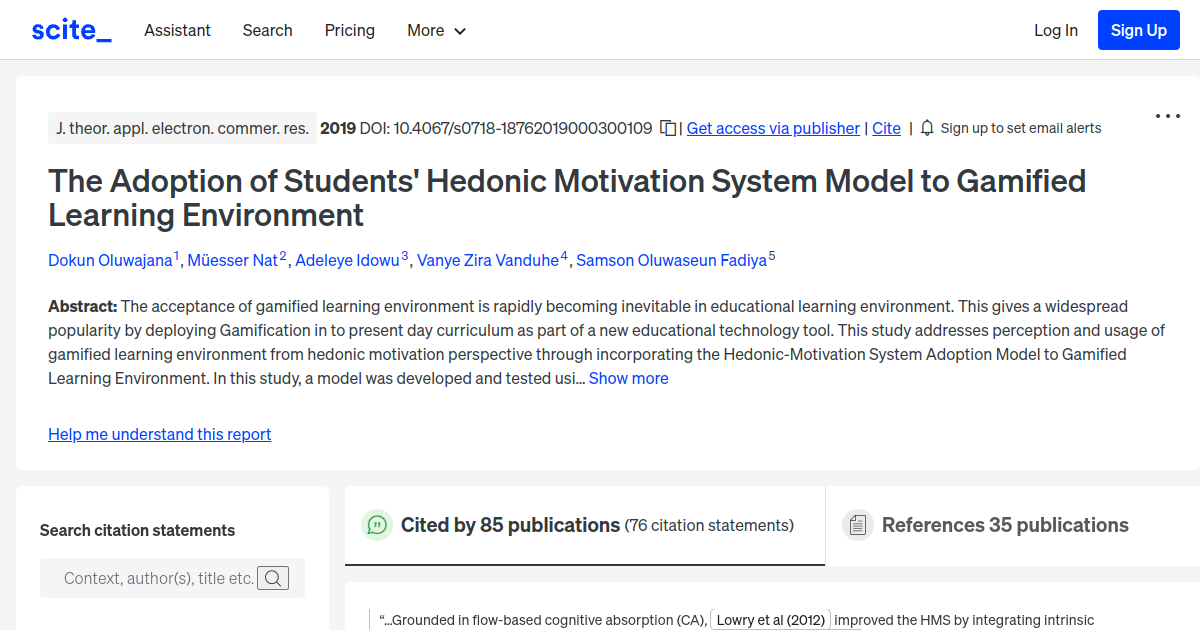Open the three-dot overflow menu
This screenshot has width=1200, height=630.
1167,115
